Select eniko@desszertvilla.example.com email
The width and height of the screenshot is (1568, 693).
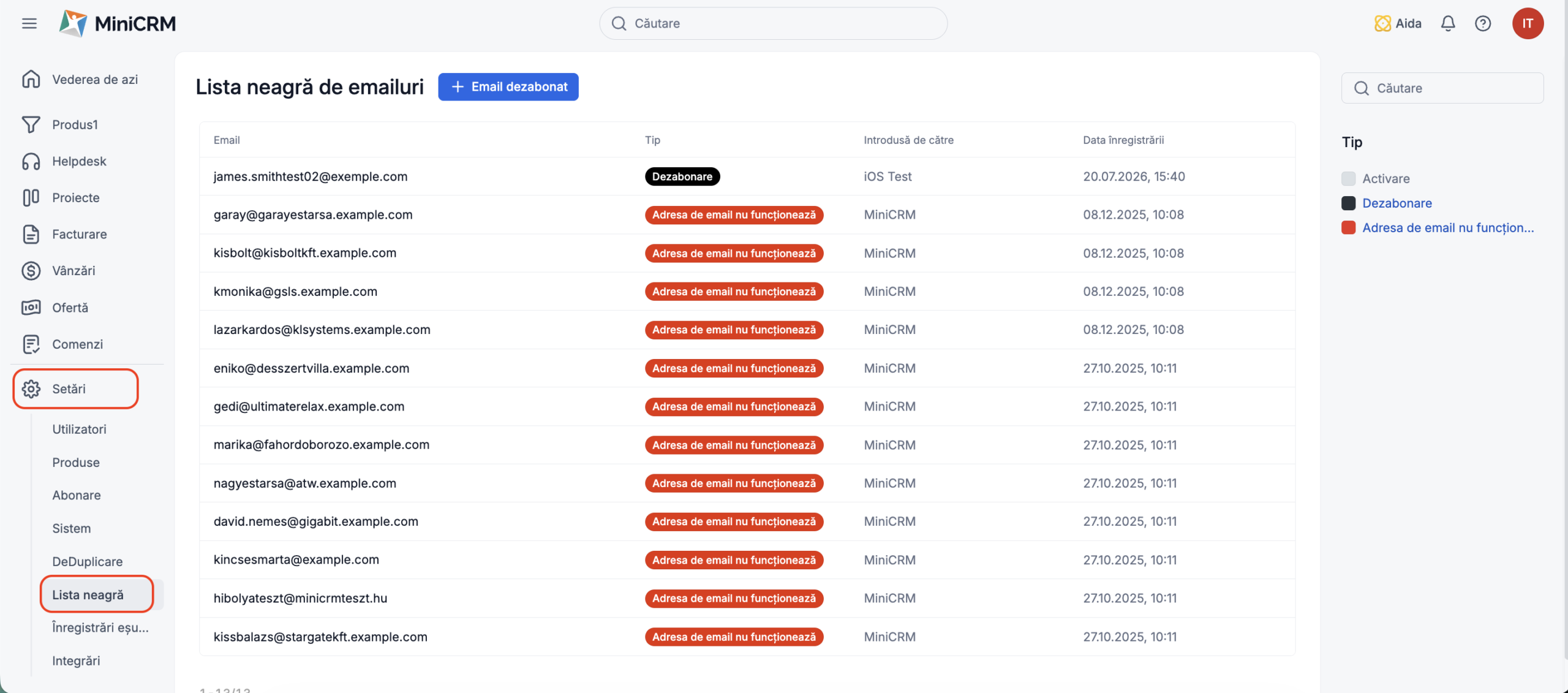click(311, 368)
